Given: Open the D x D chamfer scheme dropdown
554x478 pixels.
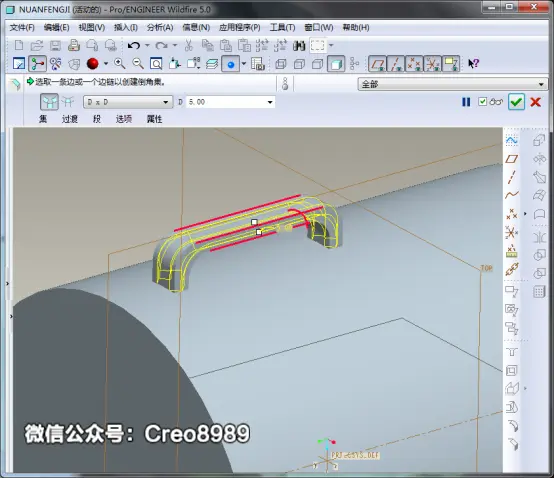Looking at the screenshot, I should tap(128, 102).
